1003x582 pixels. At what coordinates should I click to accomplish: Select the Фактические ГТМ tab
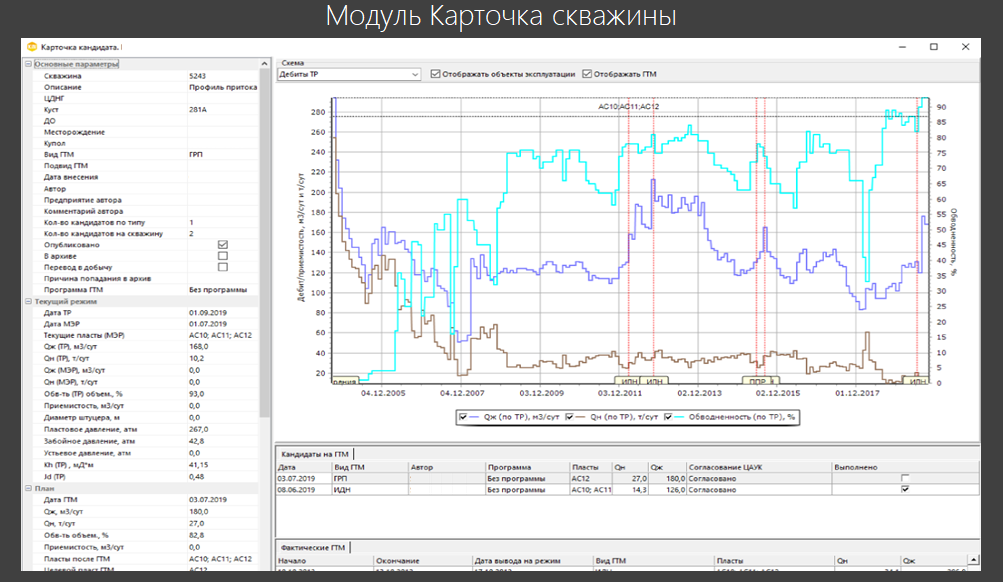click(313, 547)
